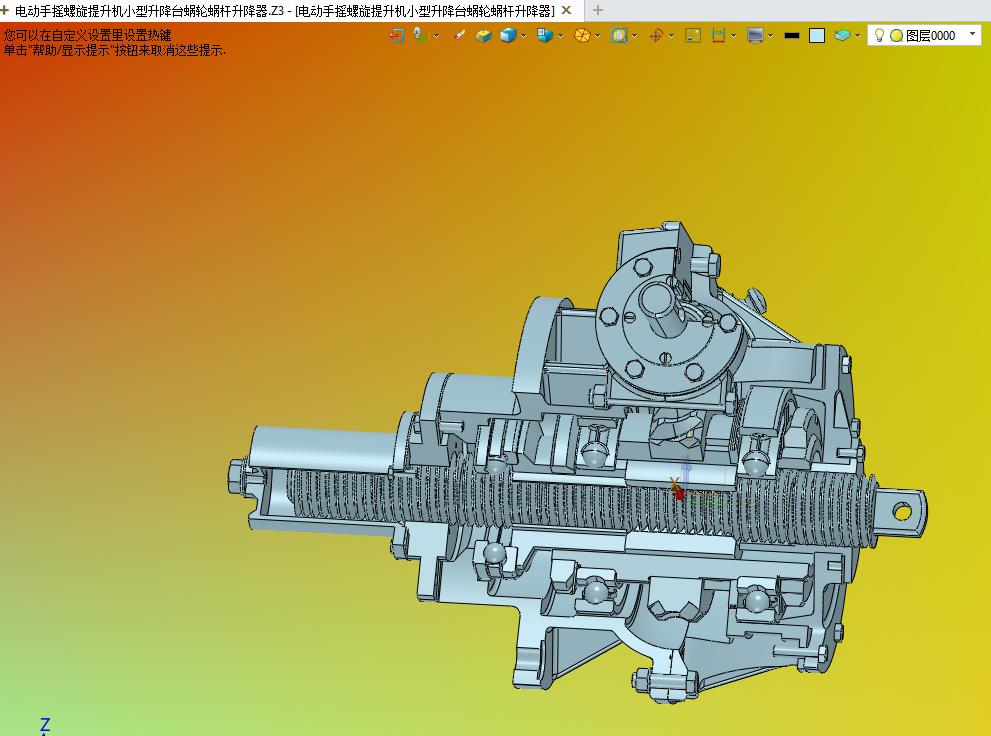Click the black line color swatch
This screenshot has height=736, width=991.
pos(792,35)
